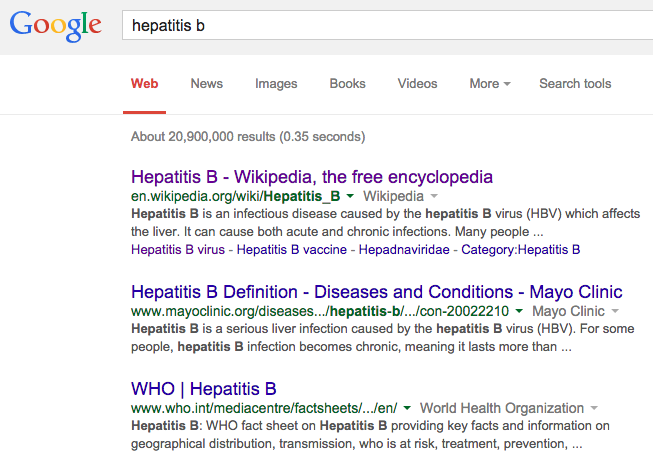Open the Books tab
The width and height of the screenshot is (653, 464).
[347, 84]
